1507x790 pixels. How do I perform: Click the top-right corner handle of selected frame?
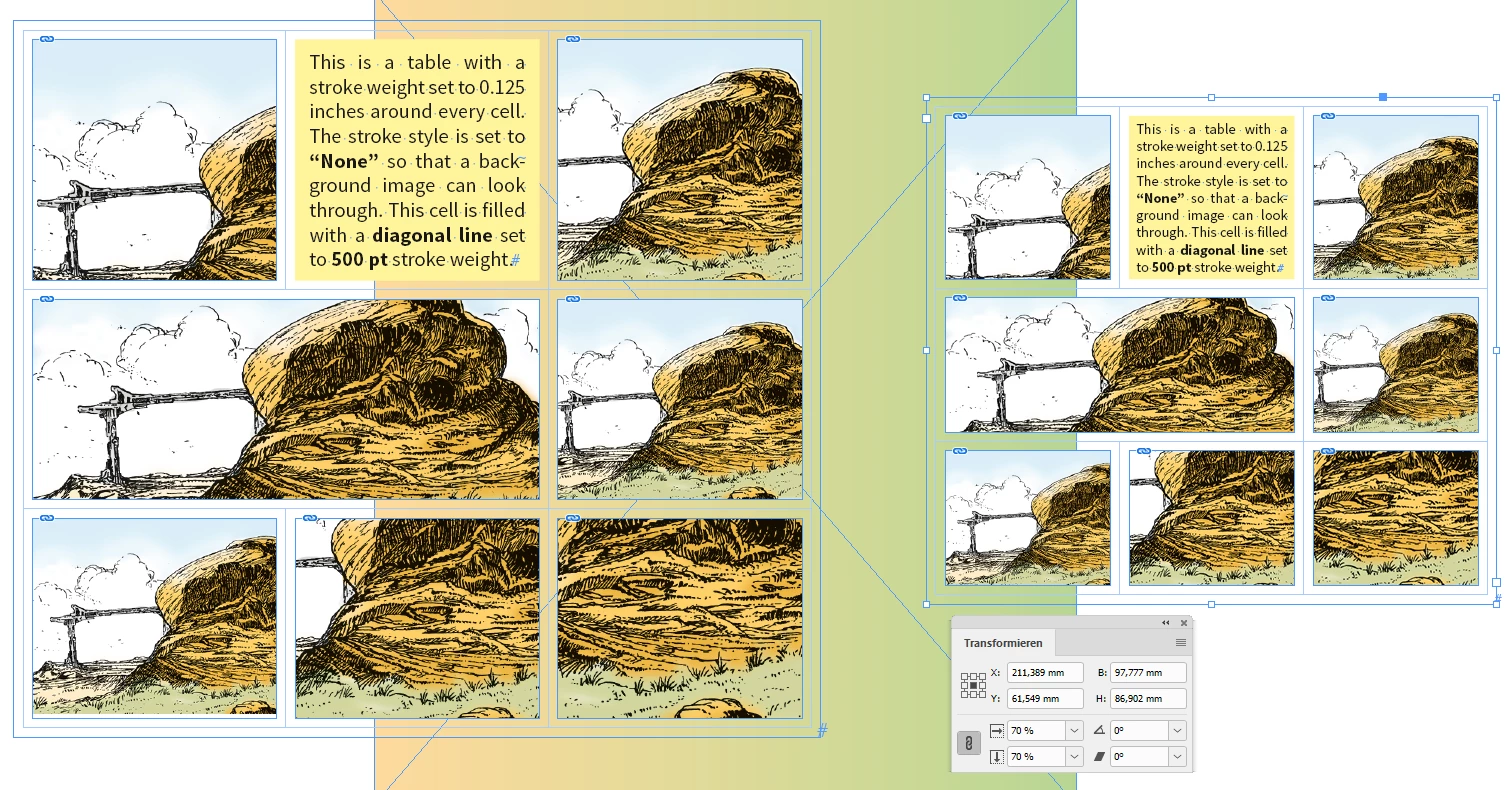1497,97
